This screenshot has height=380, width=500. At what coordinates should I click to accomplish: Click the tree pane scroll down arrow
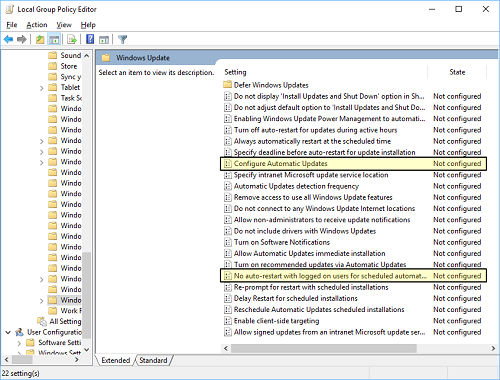[x=87, y=349]
